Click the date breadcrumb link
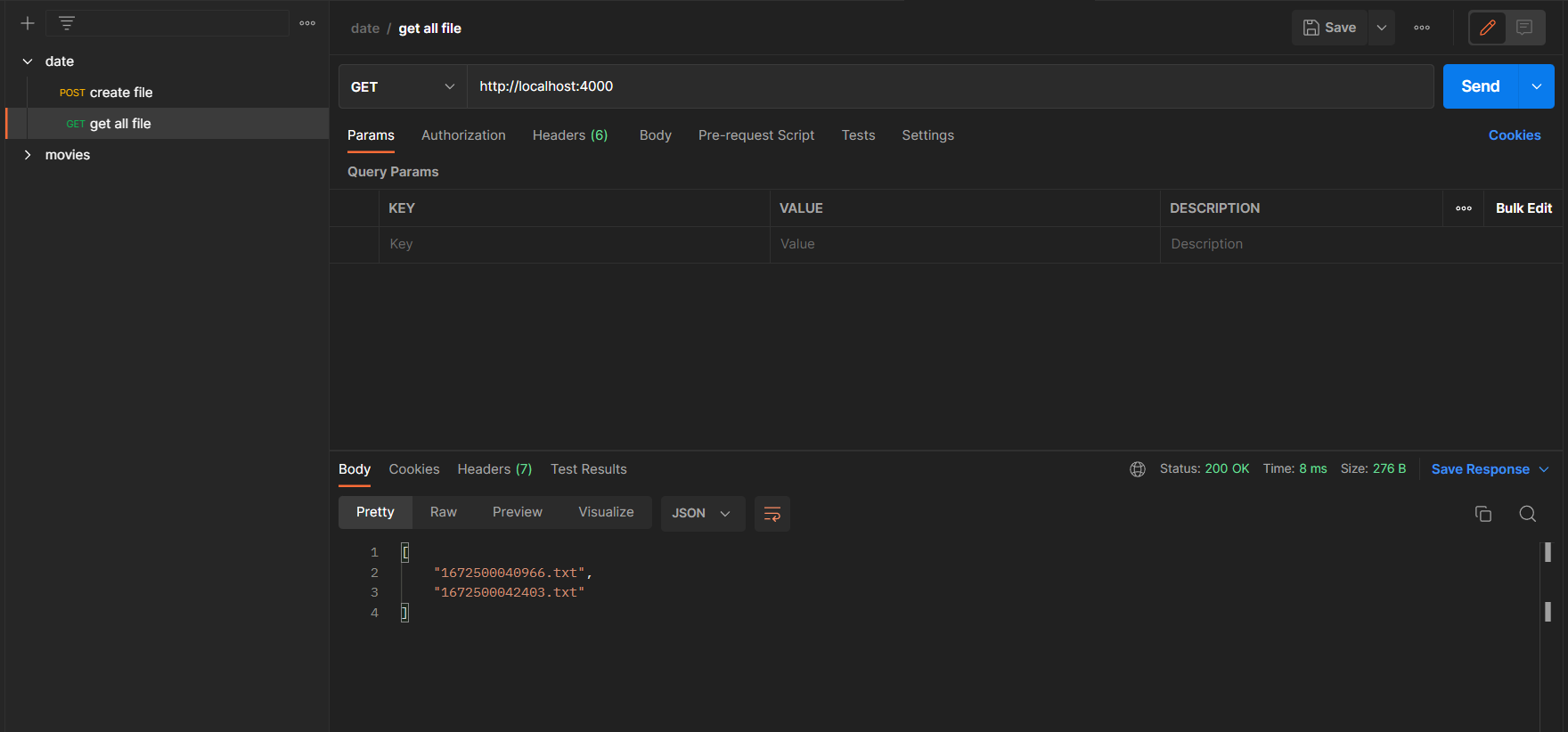The height and width of the screenshot is (732, 1568). tap(365, 28)
